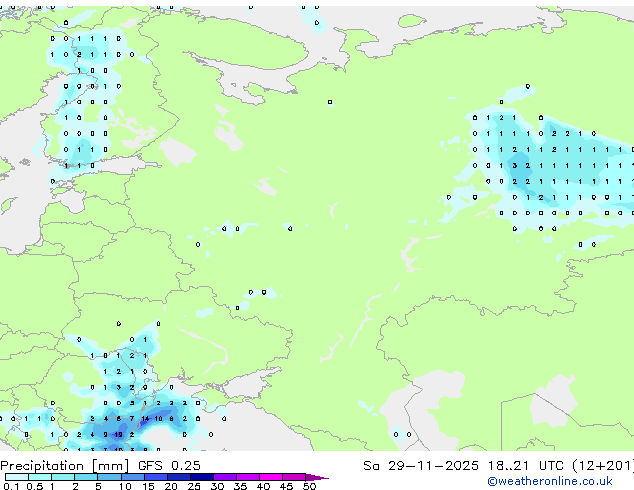Click the 1–2 mm legend swatch
This screenshot has height=490, width=634.
coord(63,477)
